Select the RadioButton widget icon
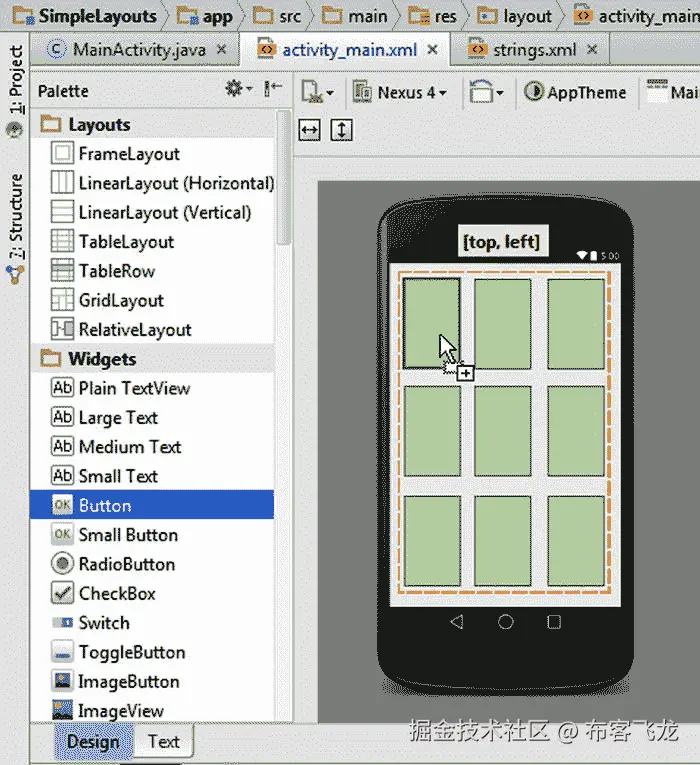The width and height of the screenshot is (700, 765). 62,564
